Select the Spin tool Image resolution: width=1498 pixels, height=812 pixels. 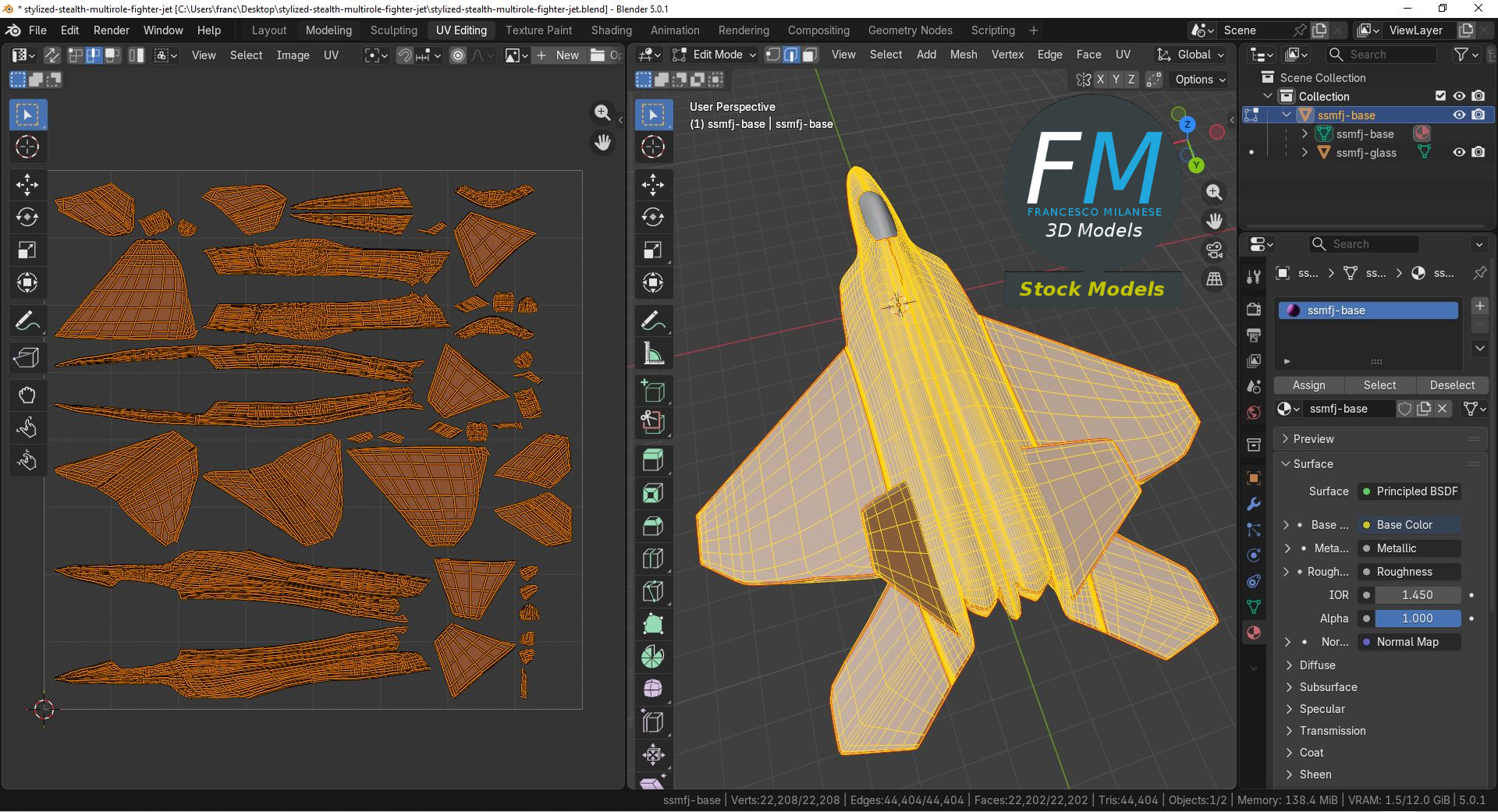pyautogui.click(x=653, y=657)
